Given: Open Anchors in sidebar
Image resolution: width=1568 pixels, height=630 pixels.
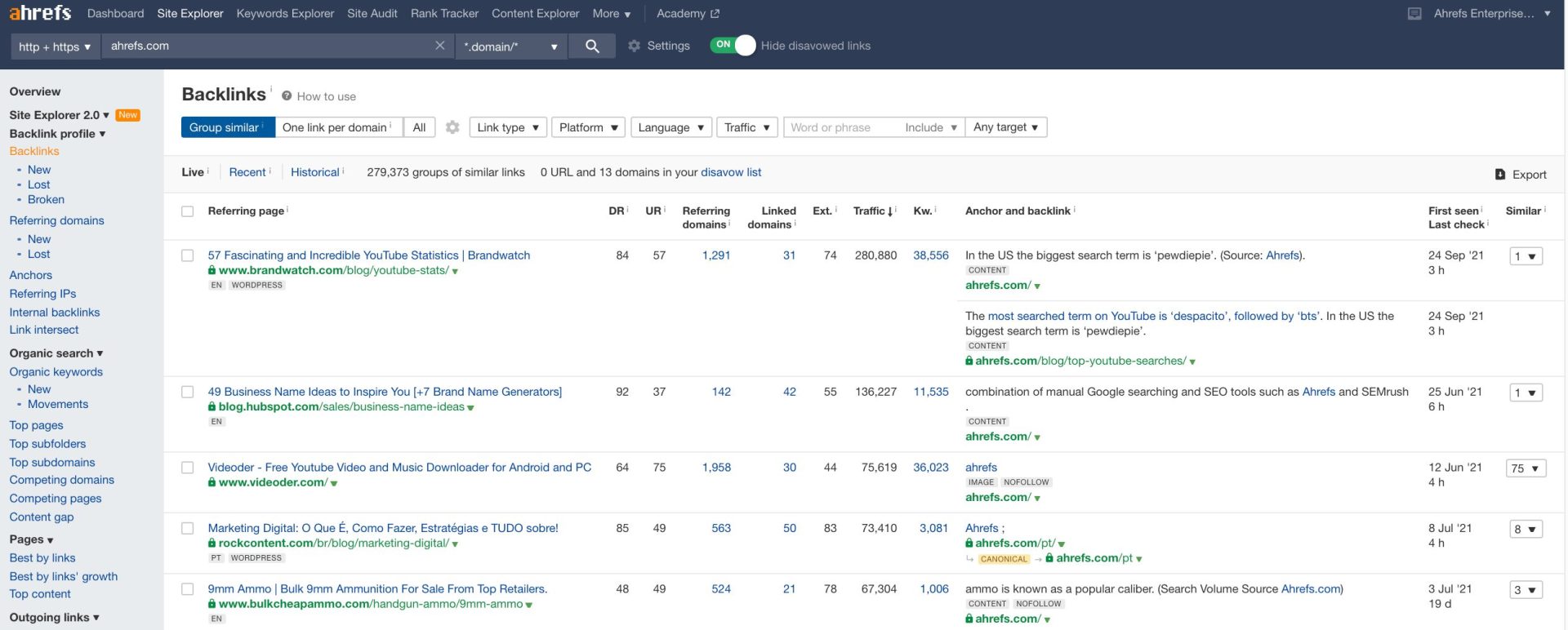Looking at the screenshot, I should pos(30,275).
